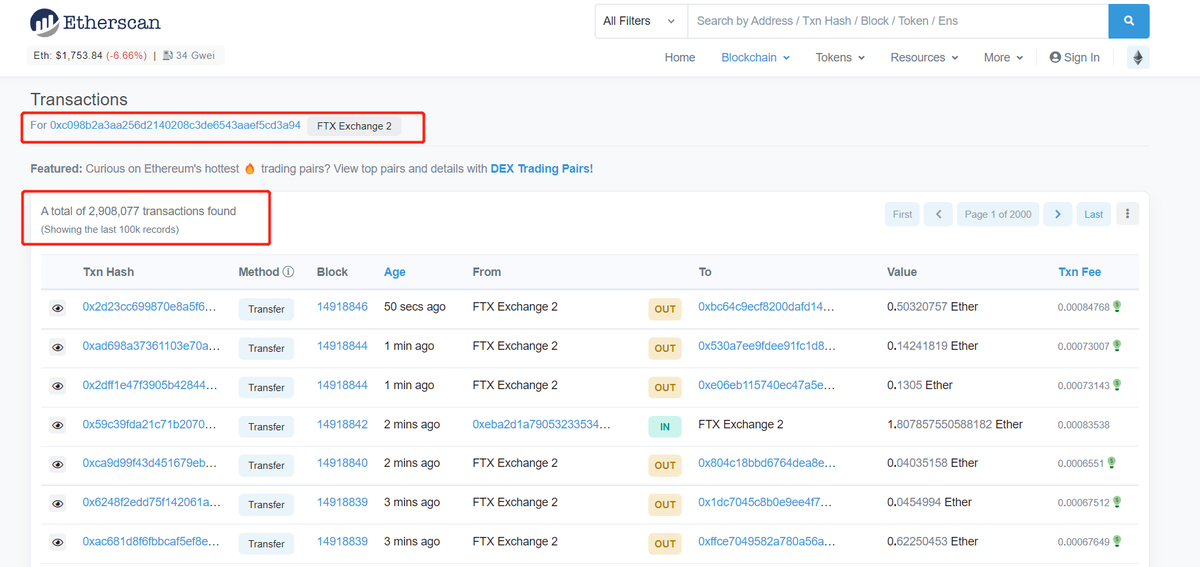Click the FTX Exchange 2 label tag

pos(354,126)
